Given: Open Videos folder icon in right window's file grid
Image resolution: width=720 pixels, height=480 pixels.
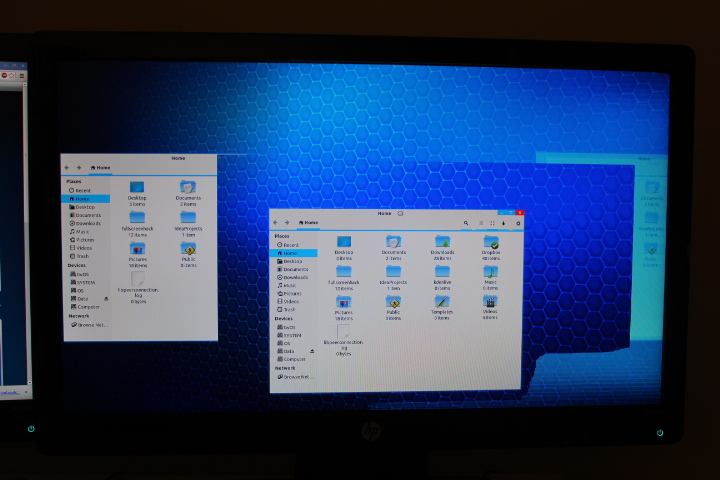Looking at the screenshot, I should tap(491, 302).
